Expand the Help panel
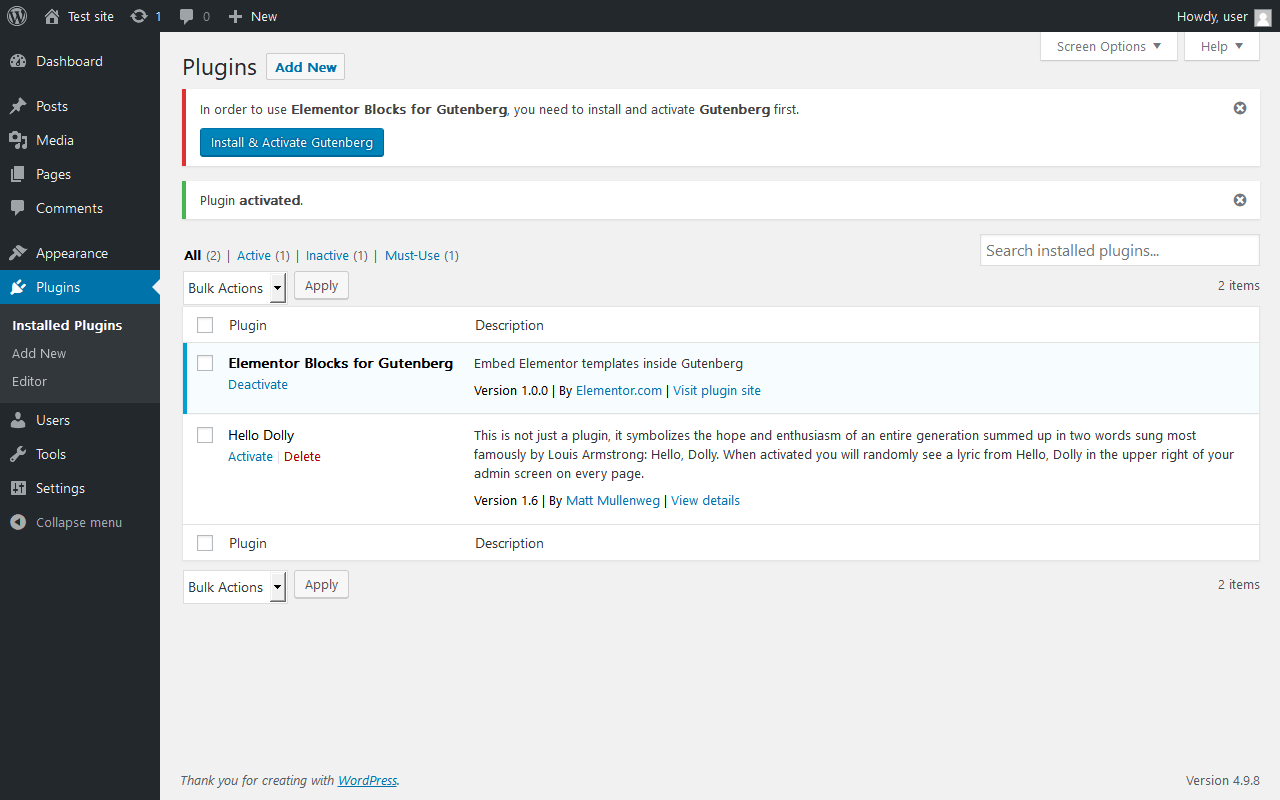 click(1222, 46)
